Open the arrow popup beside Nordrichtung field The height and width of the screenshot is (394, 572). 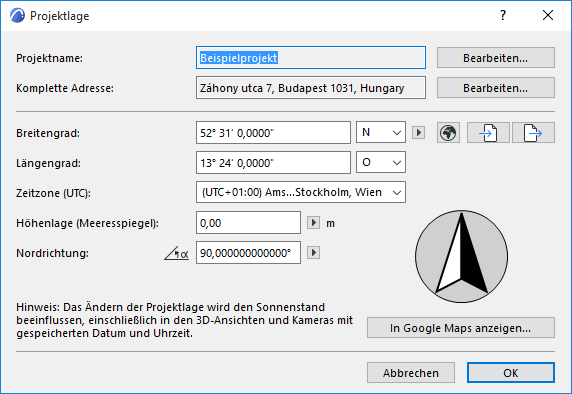point(313,252)
